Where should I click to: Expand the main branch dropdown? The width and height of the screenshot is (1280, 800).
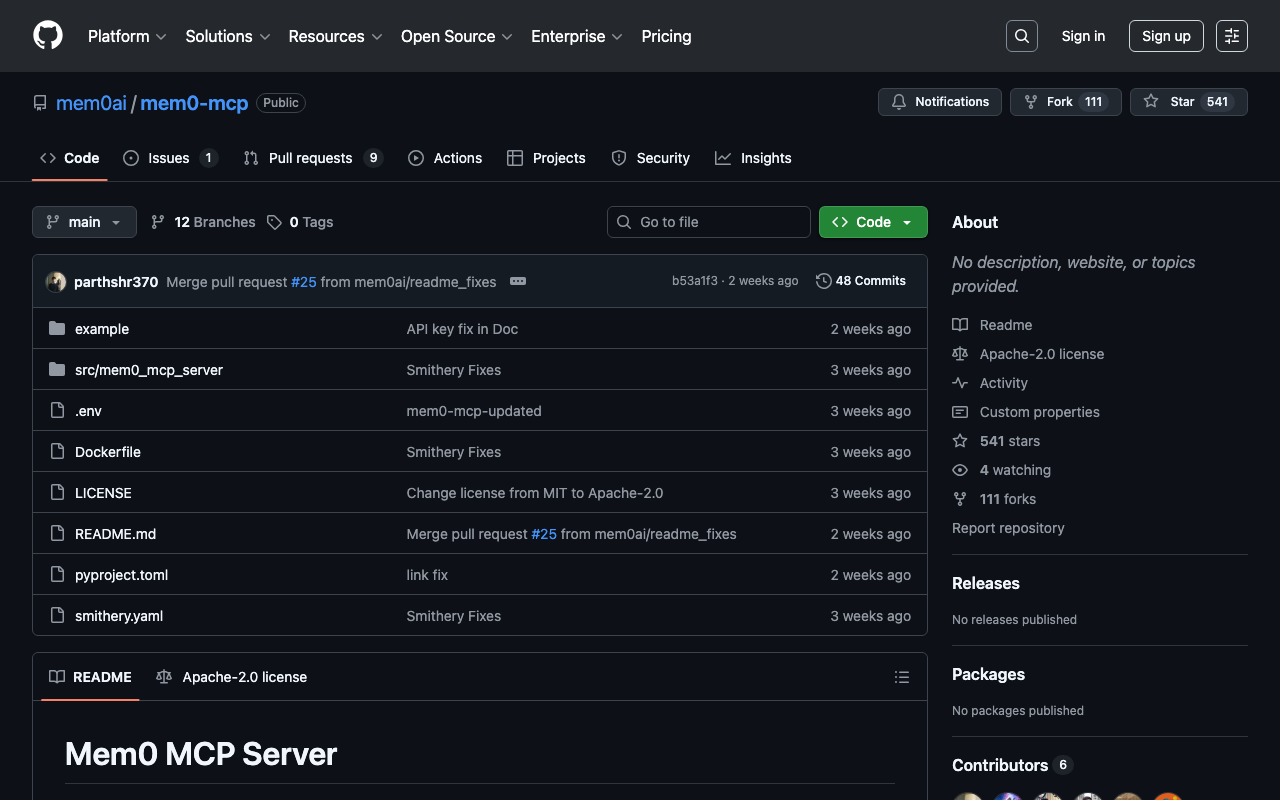click(84, 222)
